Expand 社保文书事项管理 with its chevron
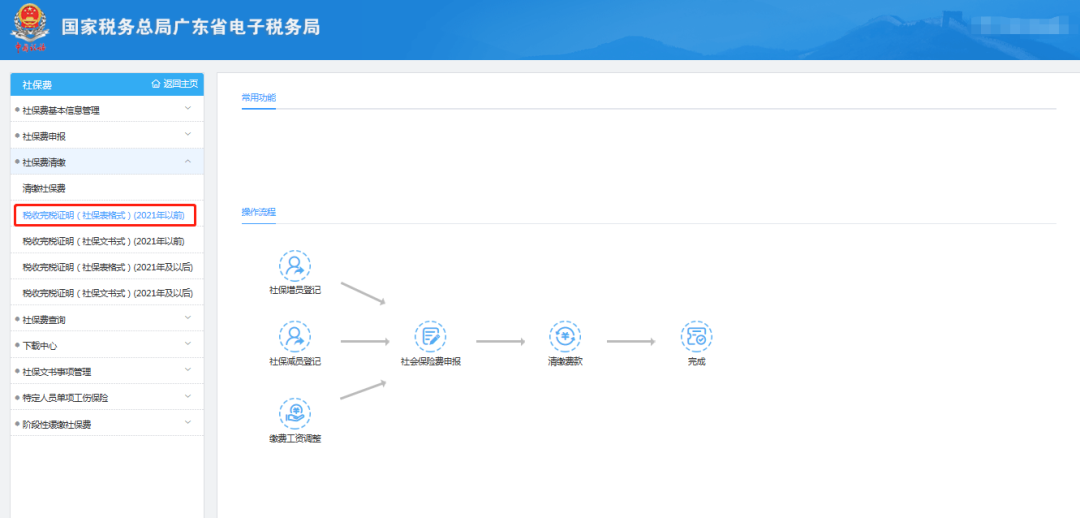The image size is (1080, 518). 188,370
